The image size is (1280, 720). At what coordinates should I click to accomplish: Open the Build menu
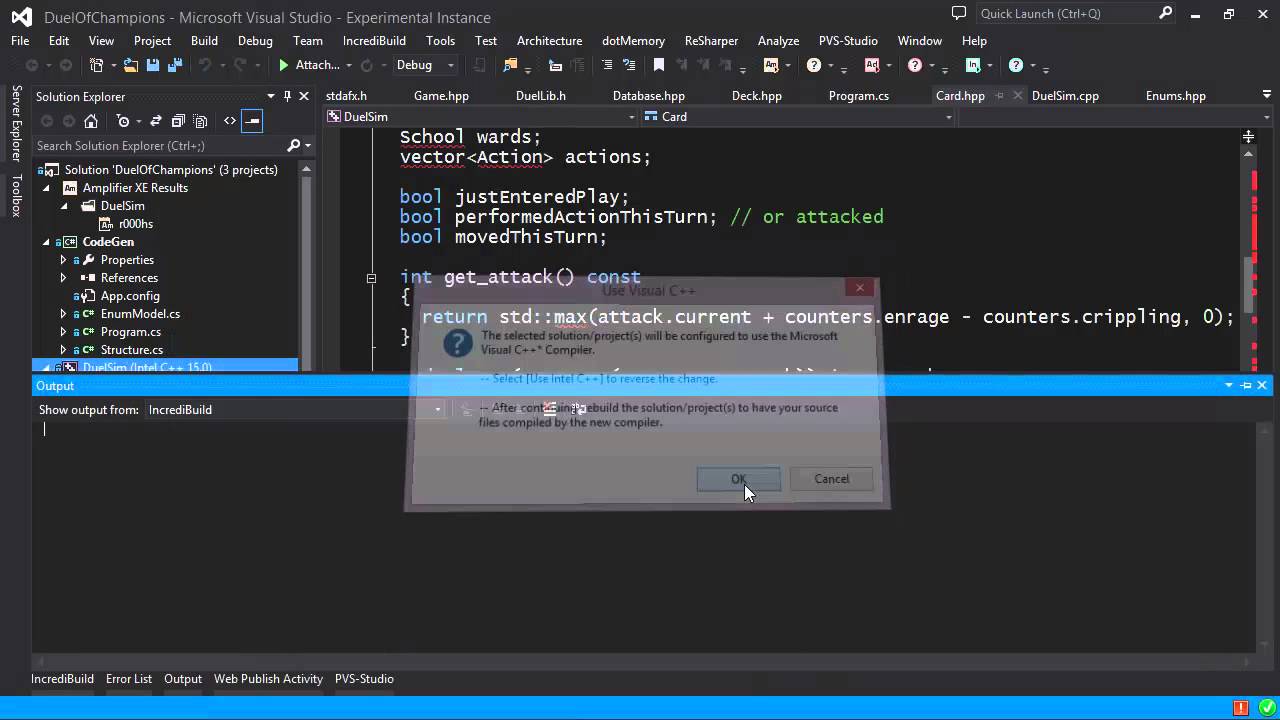click(x=204, y=41)
